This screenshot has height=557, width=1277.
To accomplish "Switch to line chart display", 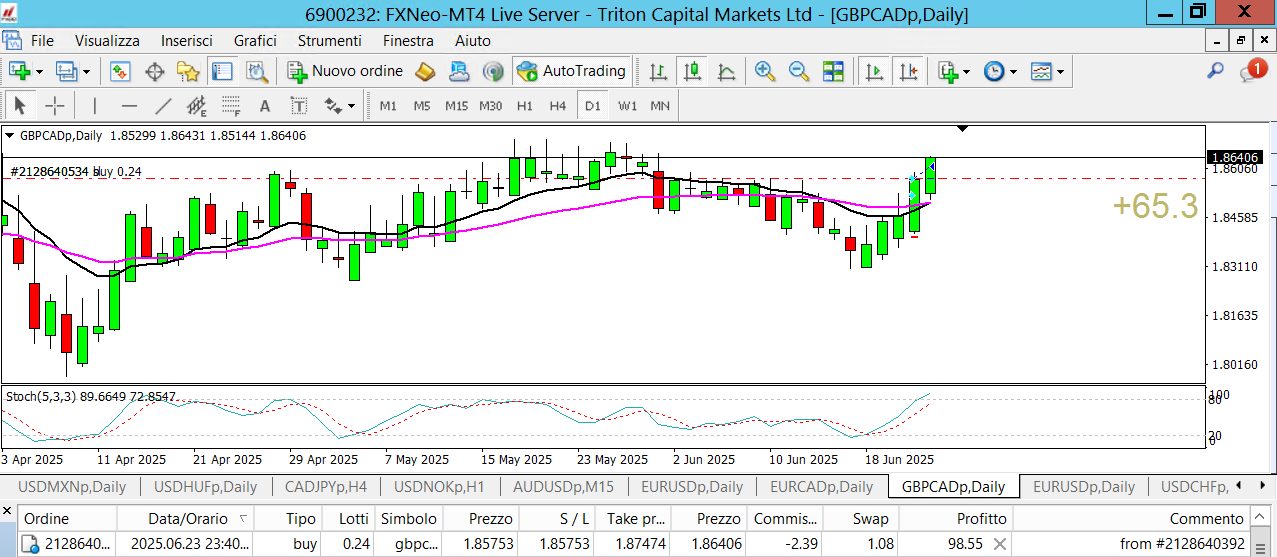I will click(726, 71).
